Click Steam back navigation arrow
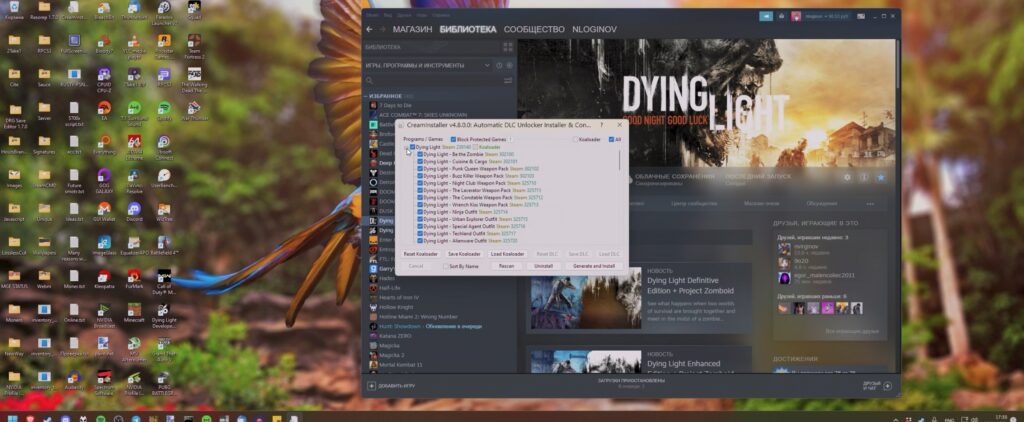Viewport: 1024px width, 422px height. 369,29
